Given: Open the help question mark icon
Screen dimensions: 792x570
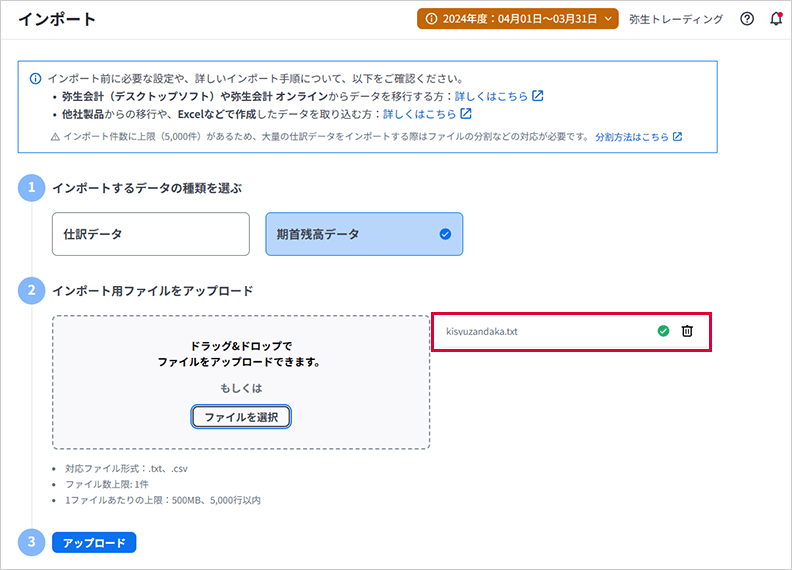Looking at the screenshot, I should (747, 19).
